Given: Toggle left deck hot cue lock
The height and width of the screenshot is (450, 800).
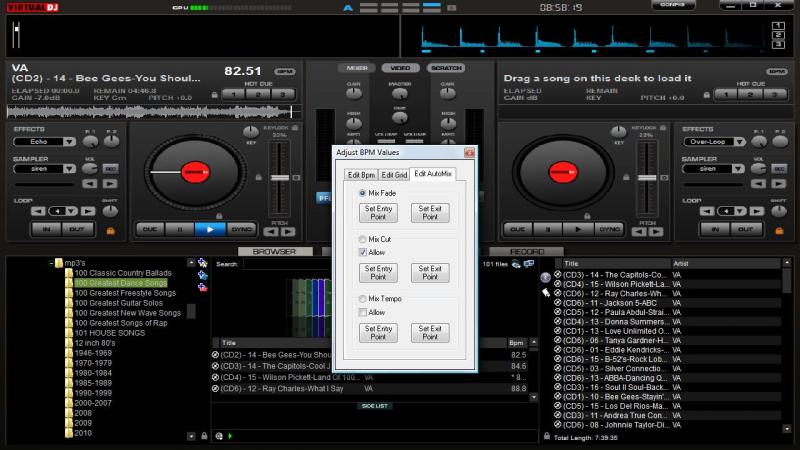Looking at the screenshot, I should point(215,95).
